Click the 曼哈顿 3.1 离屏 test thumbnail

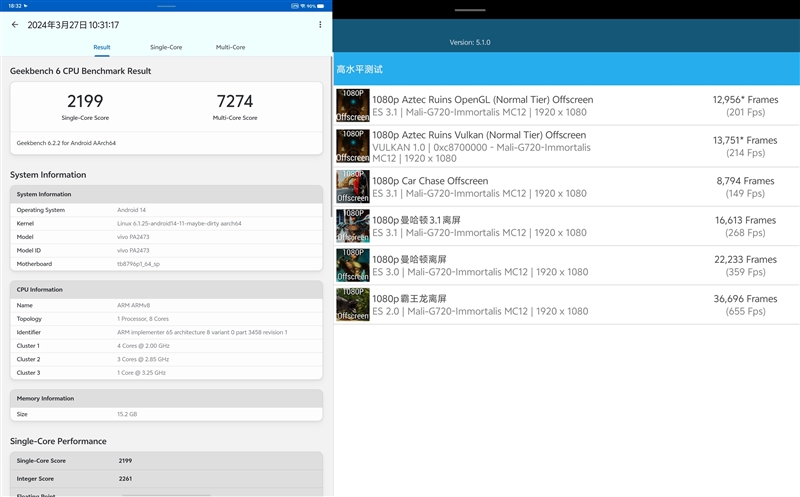[352, 226]
